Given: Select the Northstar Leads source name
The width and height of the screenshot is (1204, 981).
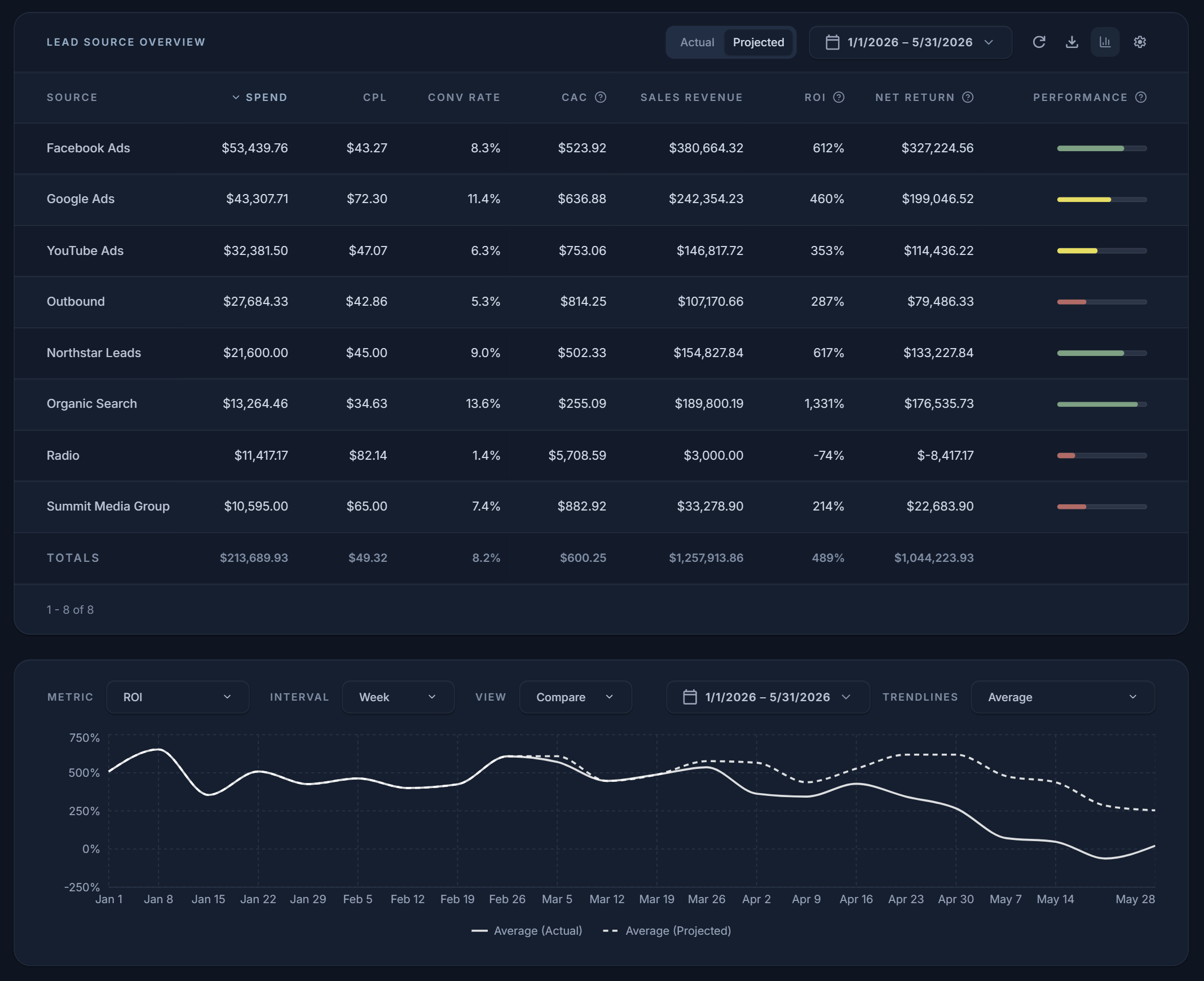Looking at the screenshot, I should pyautogui.click(x=93, y=353).
